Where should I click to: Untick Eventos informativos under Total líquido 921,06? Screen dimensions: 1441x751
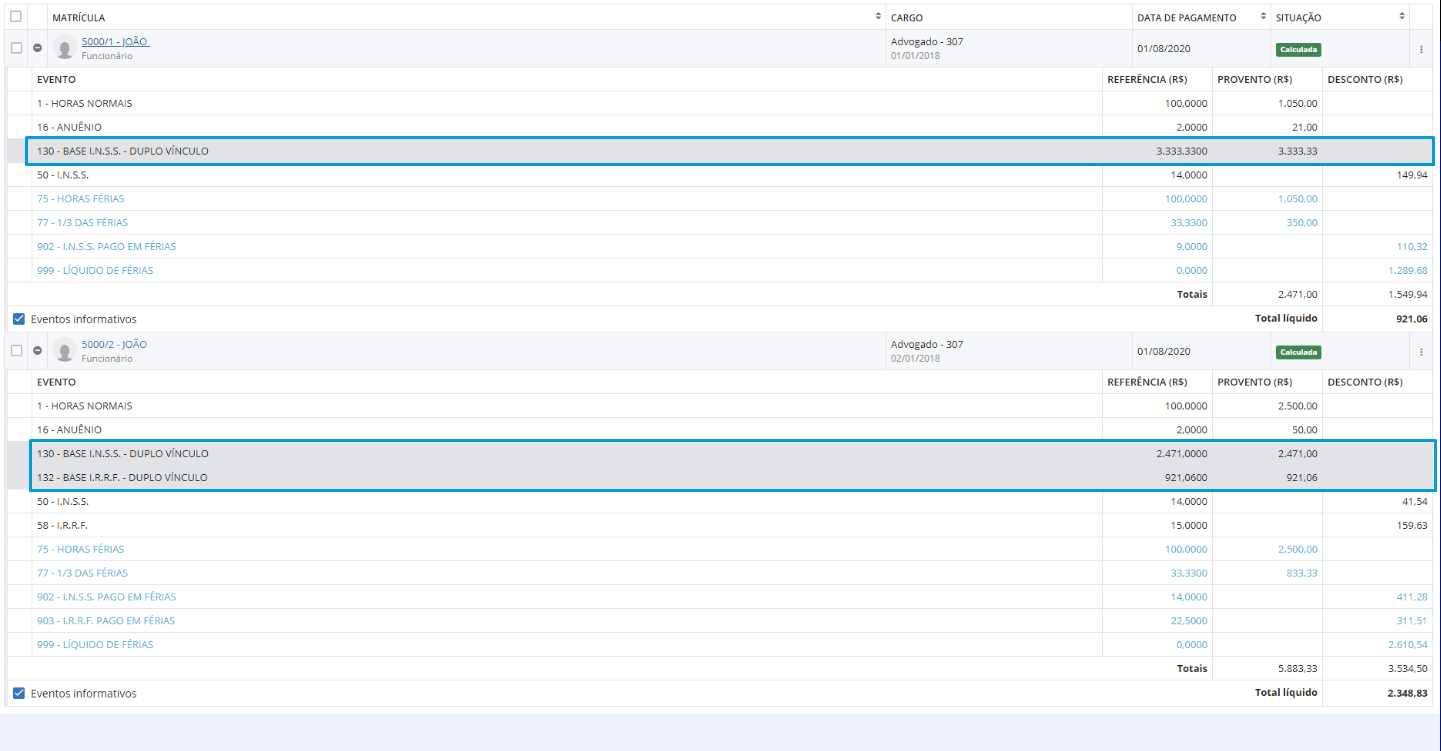click(19, 319)
